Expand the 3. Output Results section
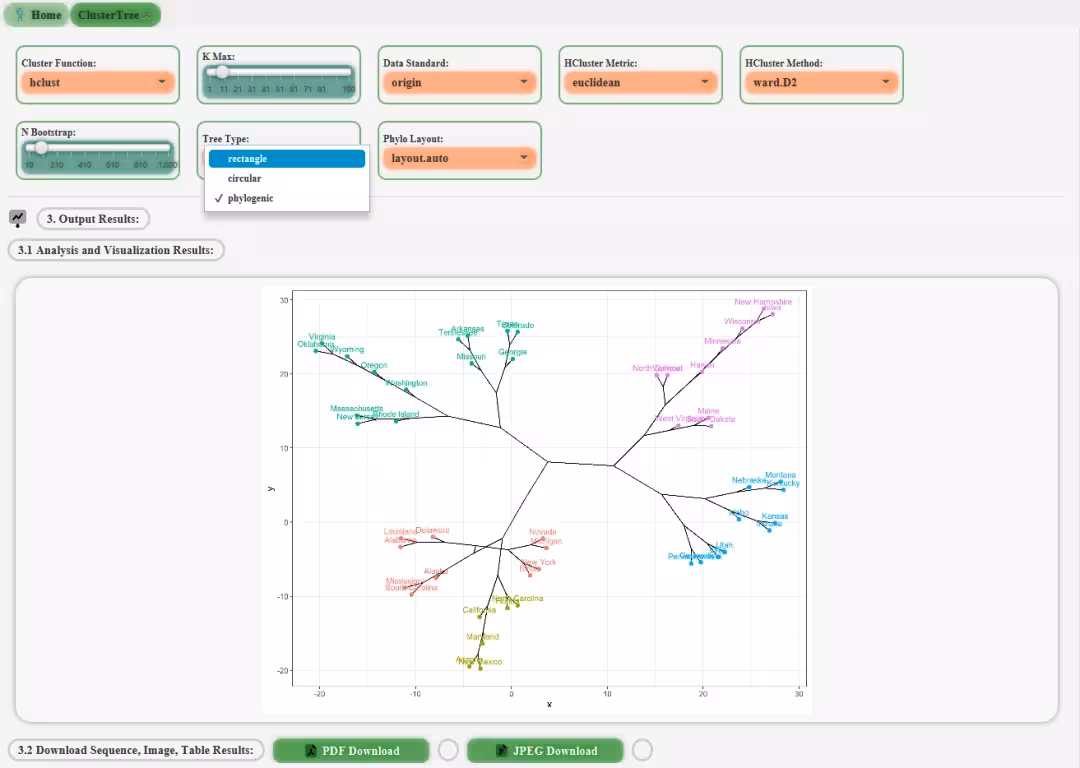This screenshot has height=768, width=1080. pyautogui.click(x=93, y=219)
